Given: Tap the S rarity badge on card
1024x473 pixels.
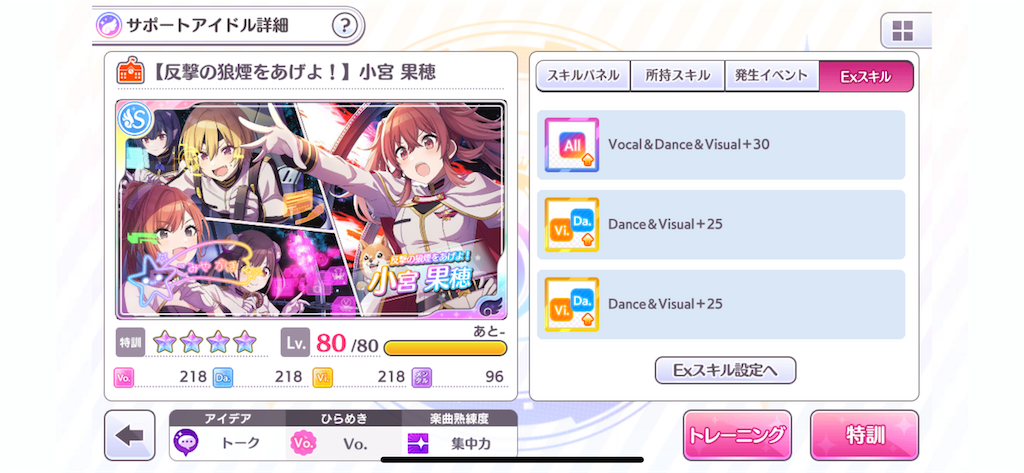Looking at the screenshot, I should pyautogui.click(x=135, y=119).
